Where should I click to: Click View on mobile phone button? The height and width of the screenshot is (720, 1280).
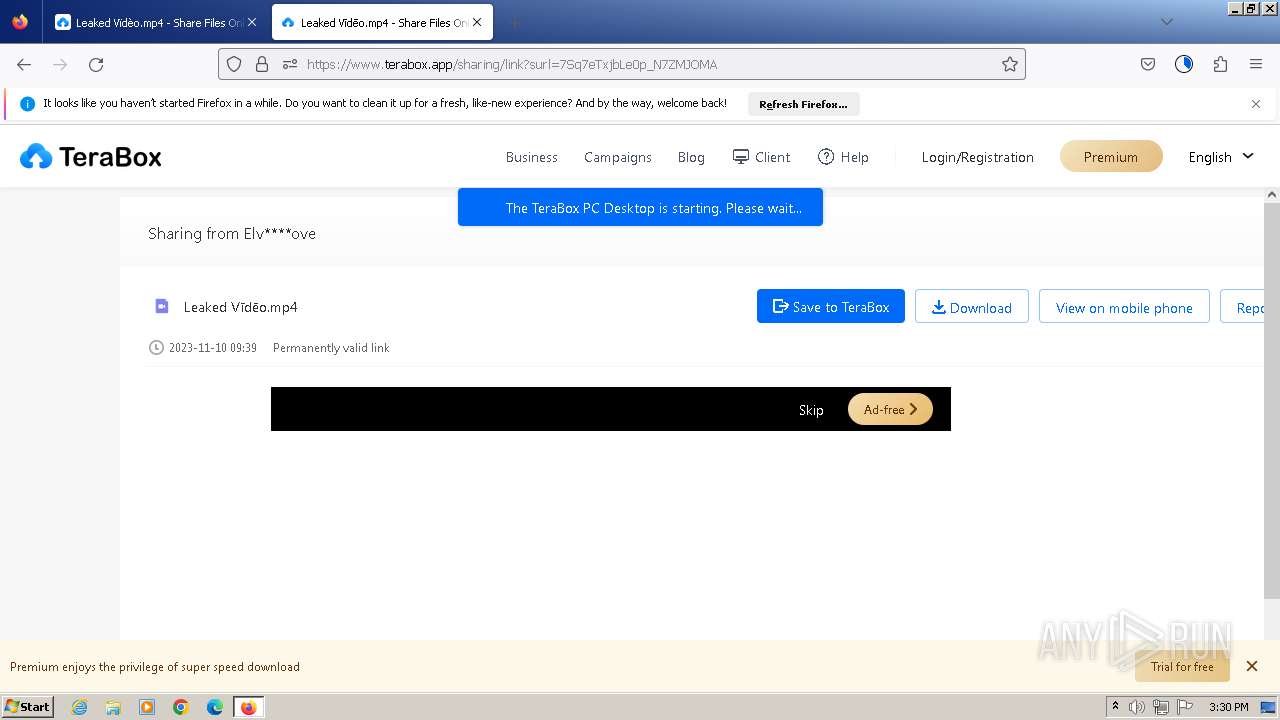point(1124,307)
